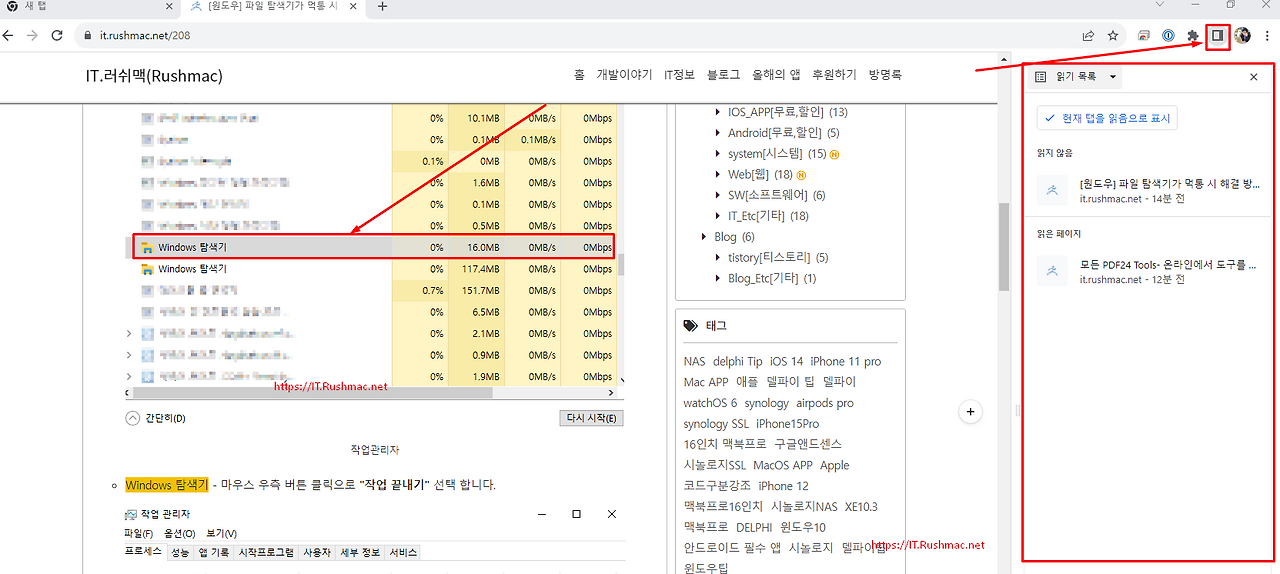Image resolution: width=1280 pixels, height=574 pixels.
Task: Click 현재 탭을 읽음으로 표시 button
Action: click(1107, 118)
